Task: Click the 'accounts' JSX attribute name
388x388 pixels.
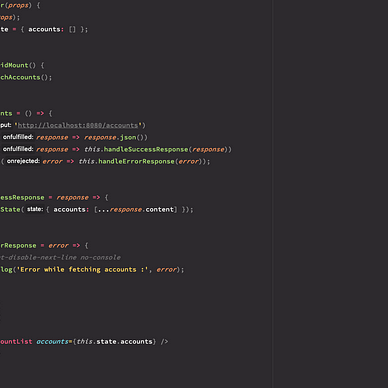Action: click(53, 341)
